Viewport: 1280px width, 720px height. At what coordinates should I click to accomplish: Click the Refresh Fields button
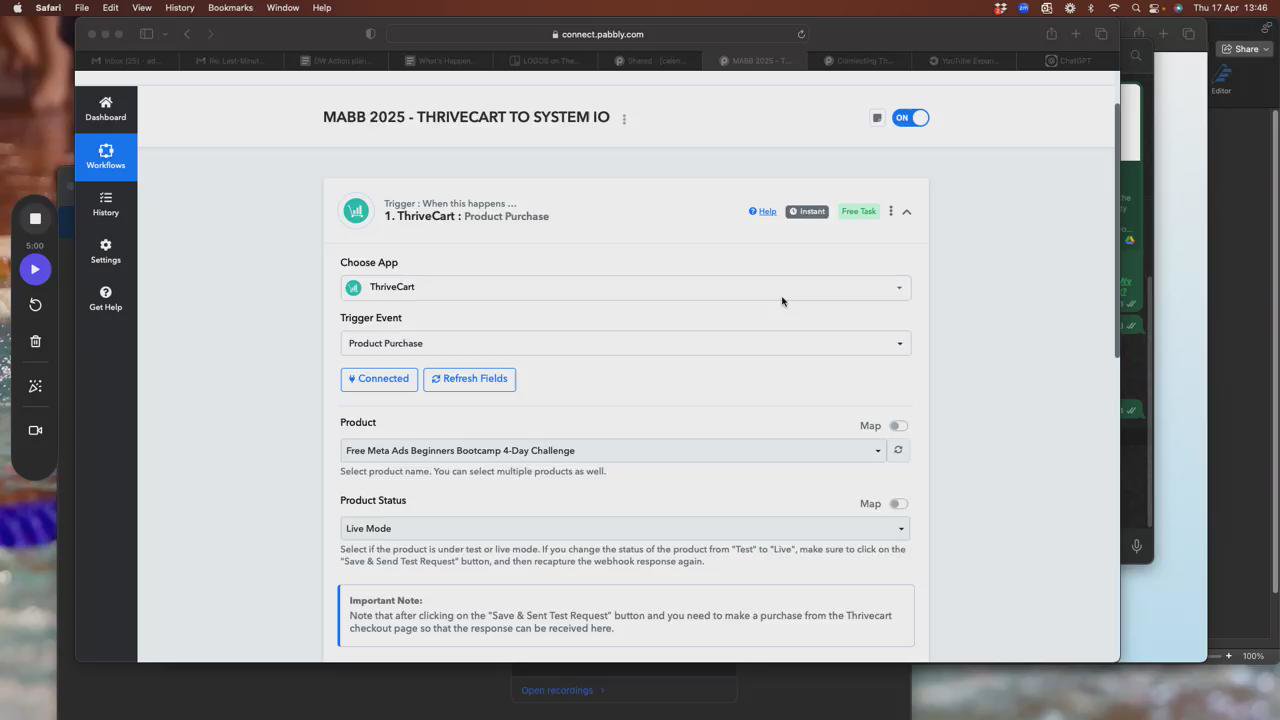[469, 379]
